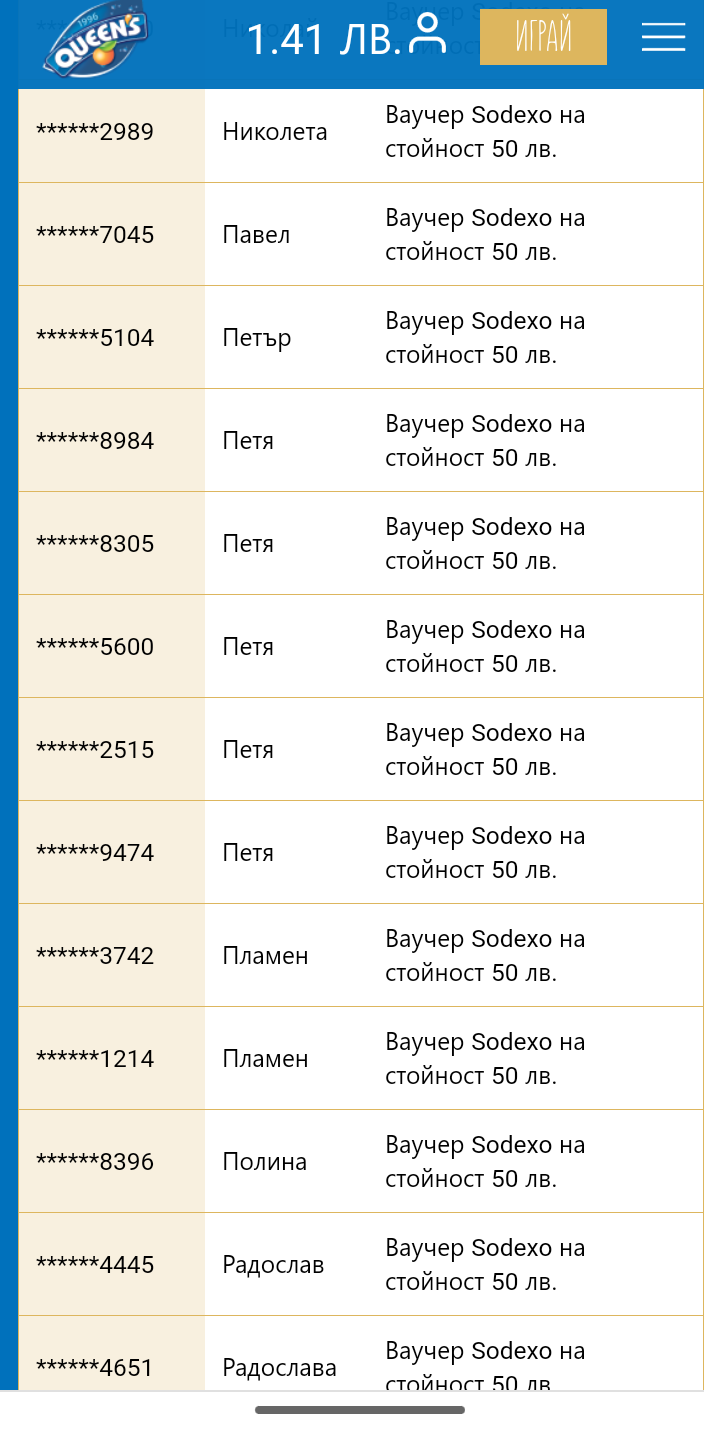The width and height of the screenshot is (704, 1431).
Task: Click the 1.41 ЛВ. balance text
Action: 323,39
